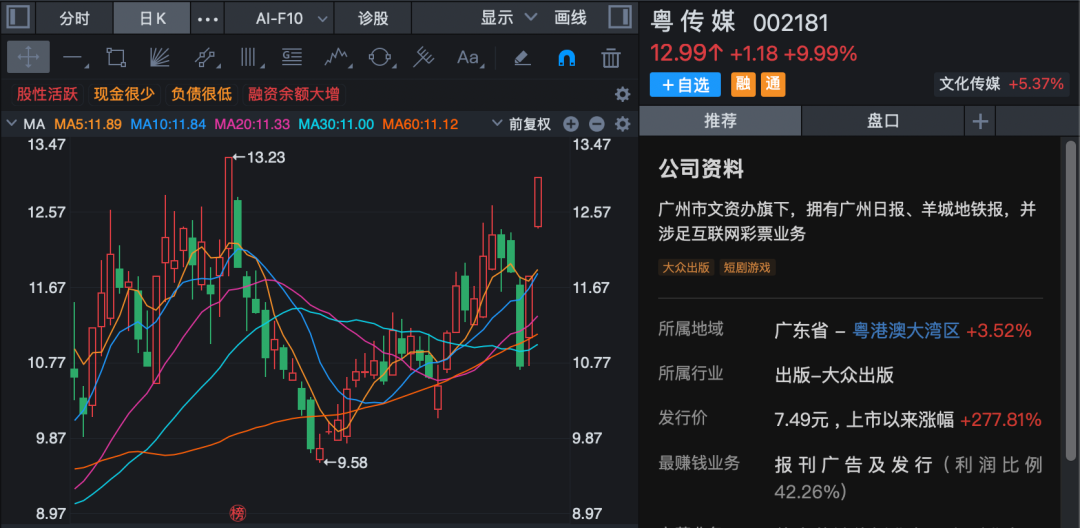Toggle the right sidebar panel
The width and height of the screenshot is (1080, 528).
(x=619, y=18)
